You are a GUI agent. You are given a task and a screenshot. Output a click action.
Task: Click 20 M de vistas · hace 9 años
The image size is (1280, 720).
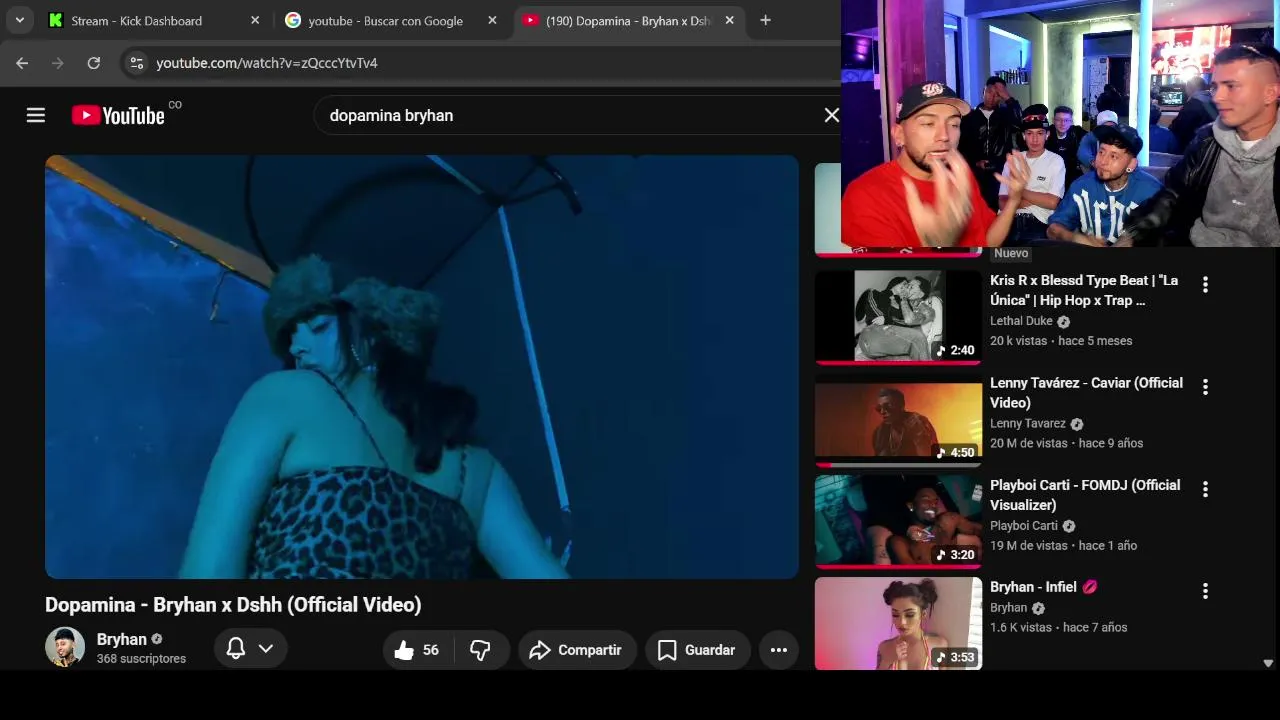[x=1066, y=443]
